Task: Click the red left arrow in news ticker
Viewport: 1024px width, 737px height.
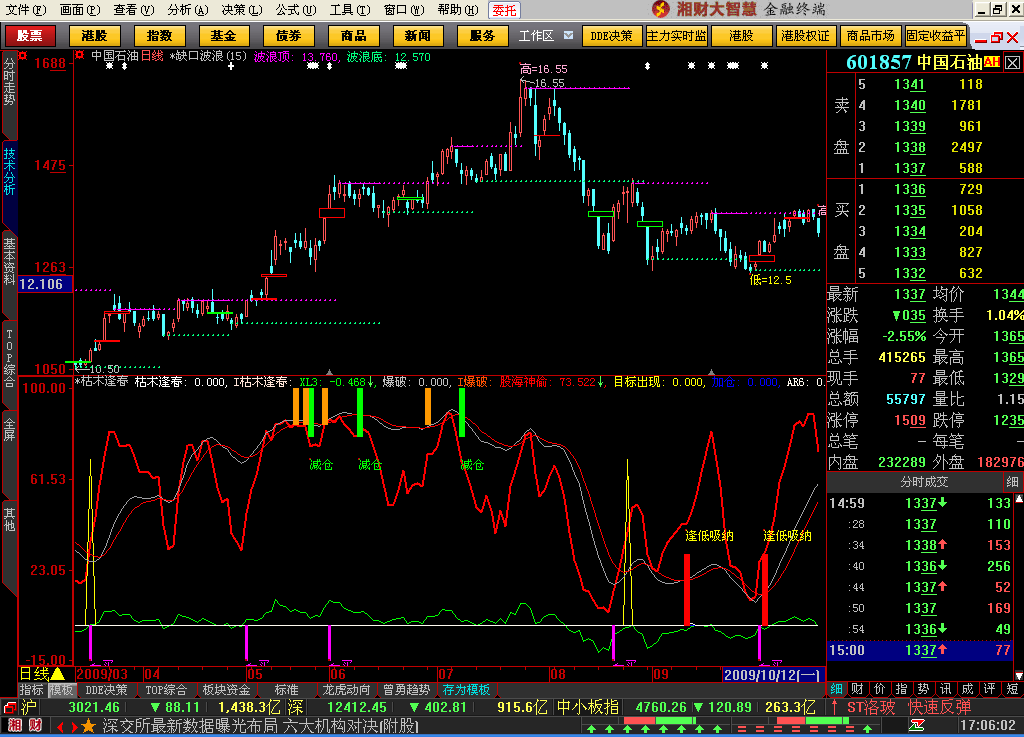Action: pyautogui.click(x=60, y=726)
